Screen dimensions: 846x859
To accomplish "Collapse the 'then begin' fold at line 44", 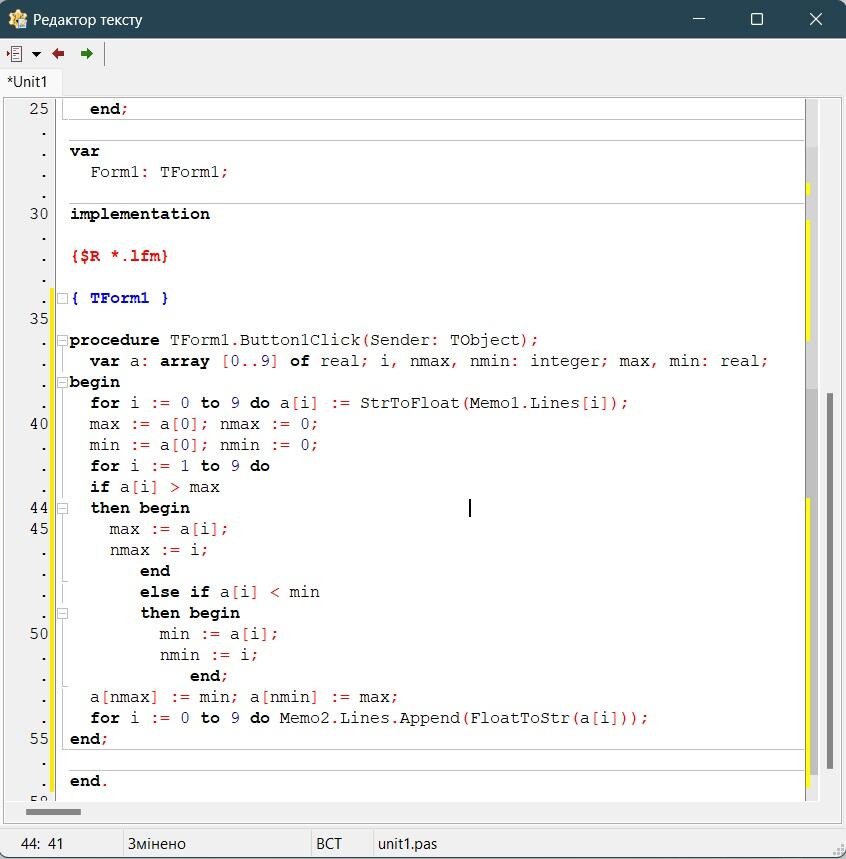I will click(x=62, y=508).
